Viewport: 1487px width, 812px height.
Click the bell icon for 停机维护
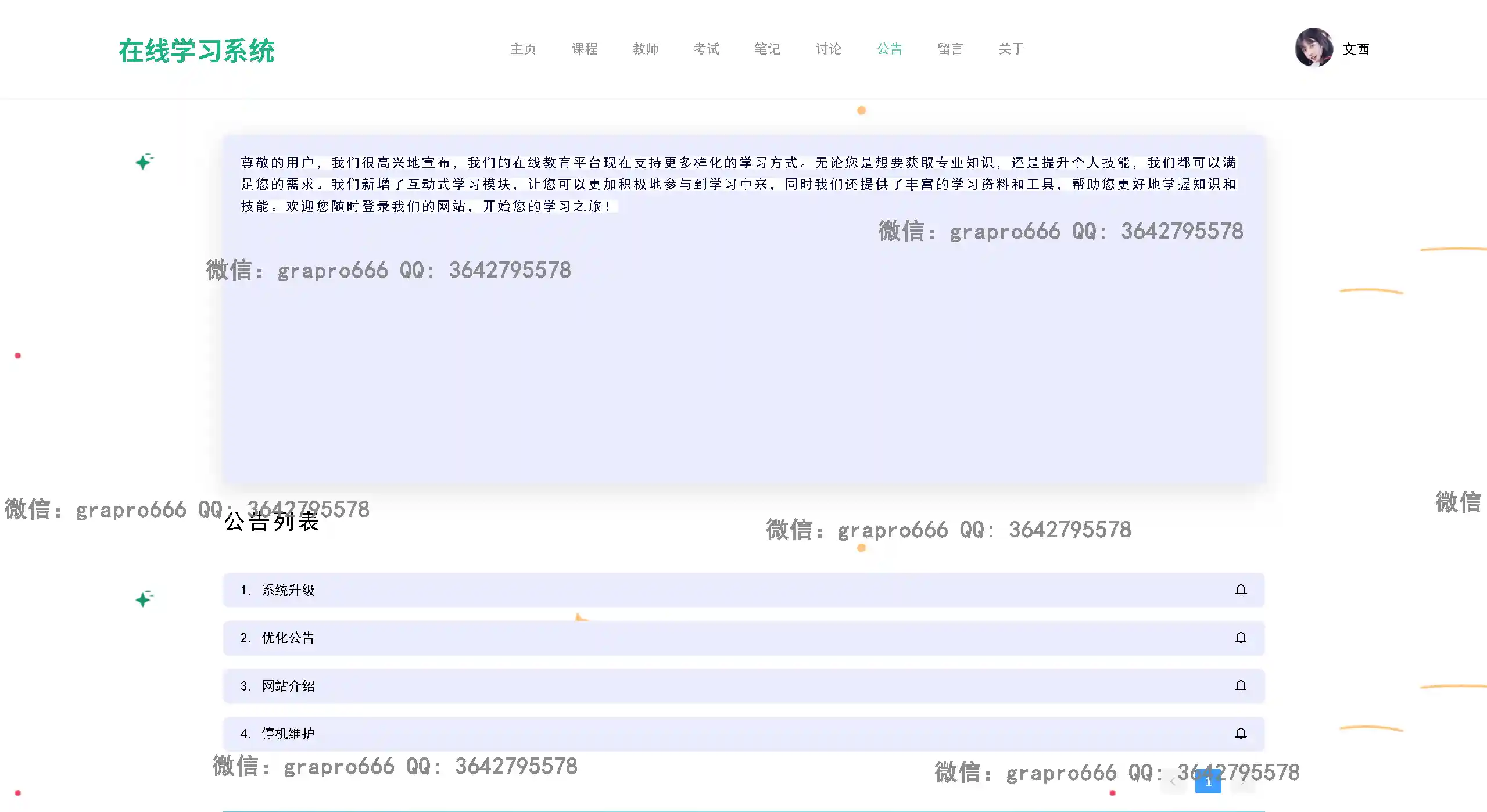[x=1241, y=734]
